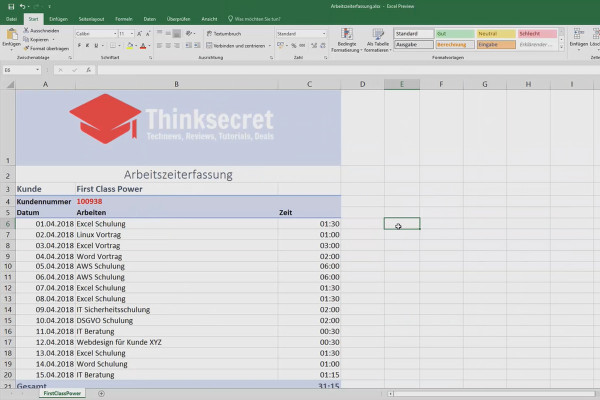Apply the Schlecht cell style
Screen dimensions: 600x400
[537, 34]
